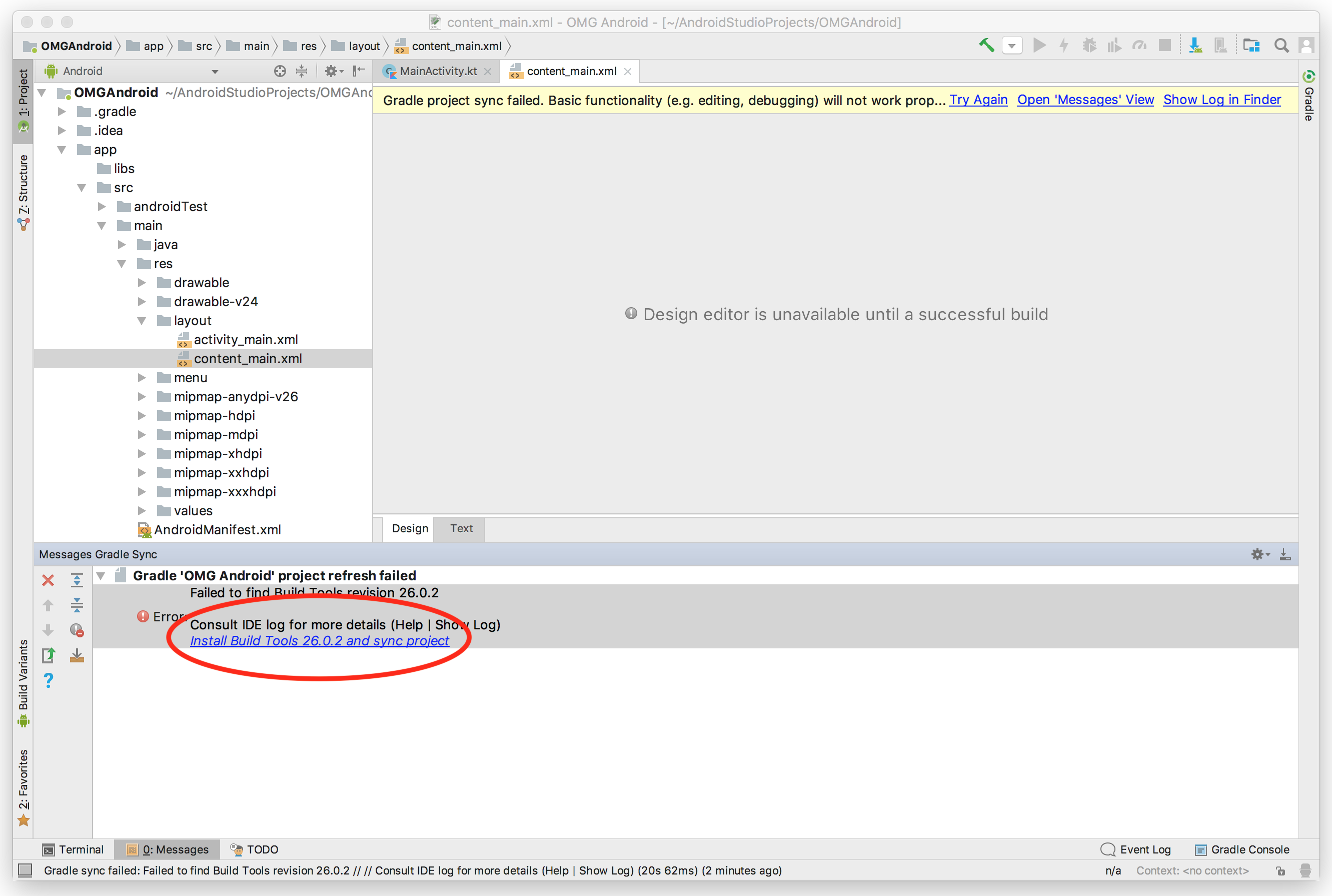Click the Search Everywhere magnifier icon
Viewport: 1332px width, 896px height.
(1282, 45)
